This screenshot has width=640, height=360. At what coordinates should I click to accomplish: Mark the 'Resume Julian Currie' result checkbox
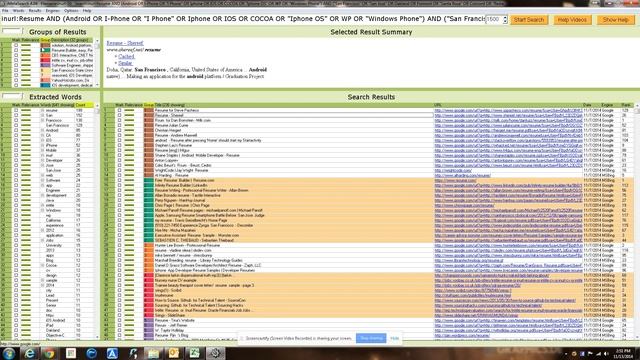click(x=119, y=125)
